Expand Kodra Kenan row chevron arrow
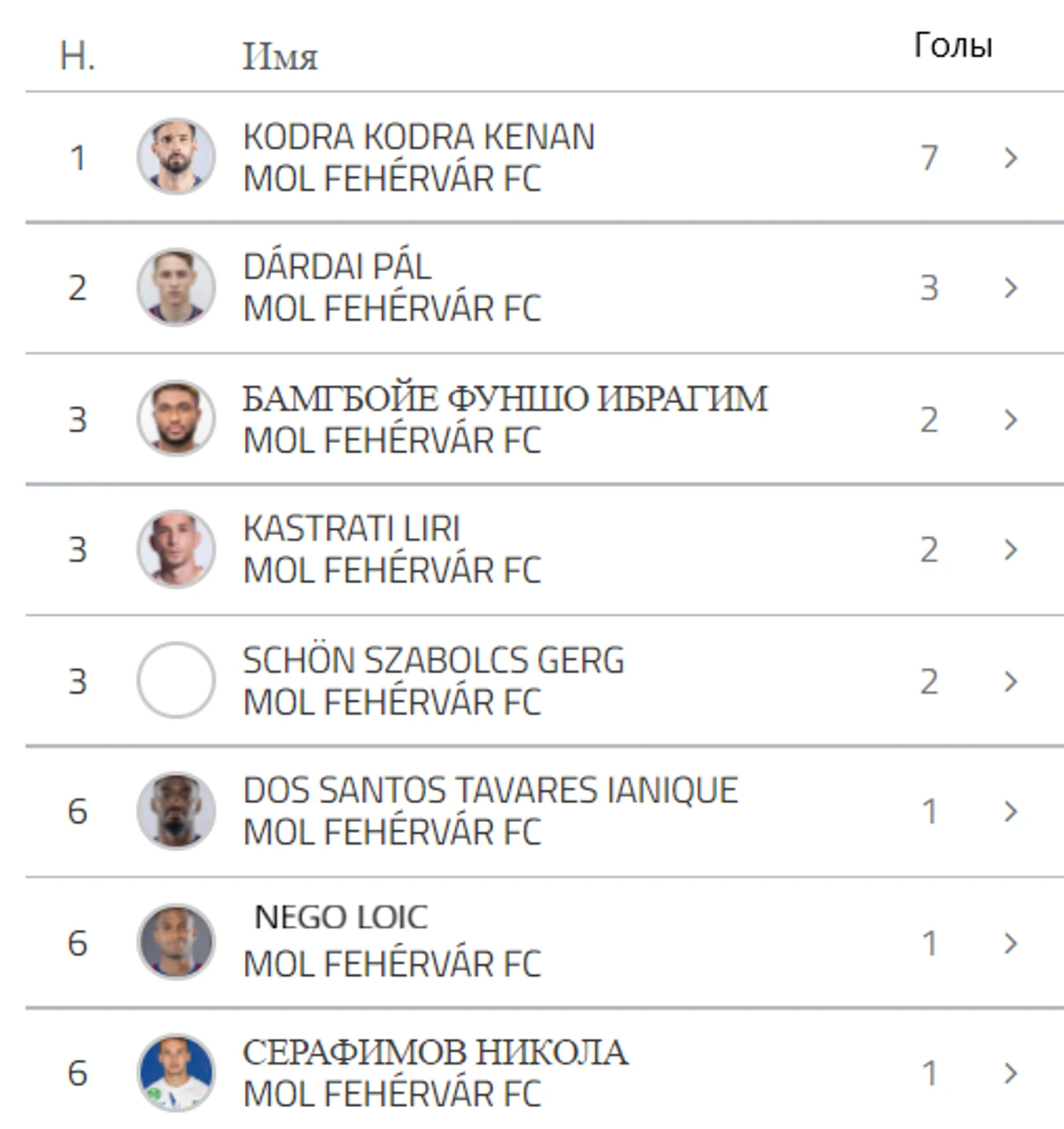Screen dimensions: 1064x1129 tap(1010, 157)
